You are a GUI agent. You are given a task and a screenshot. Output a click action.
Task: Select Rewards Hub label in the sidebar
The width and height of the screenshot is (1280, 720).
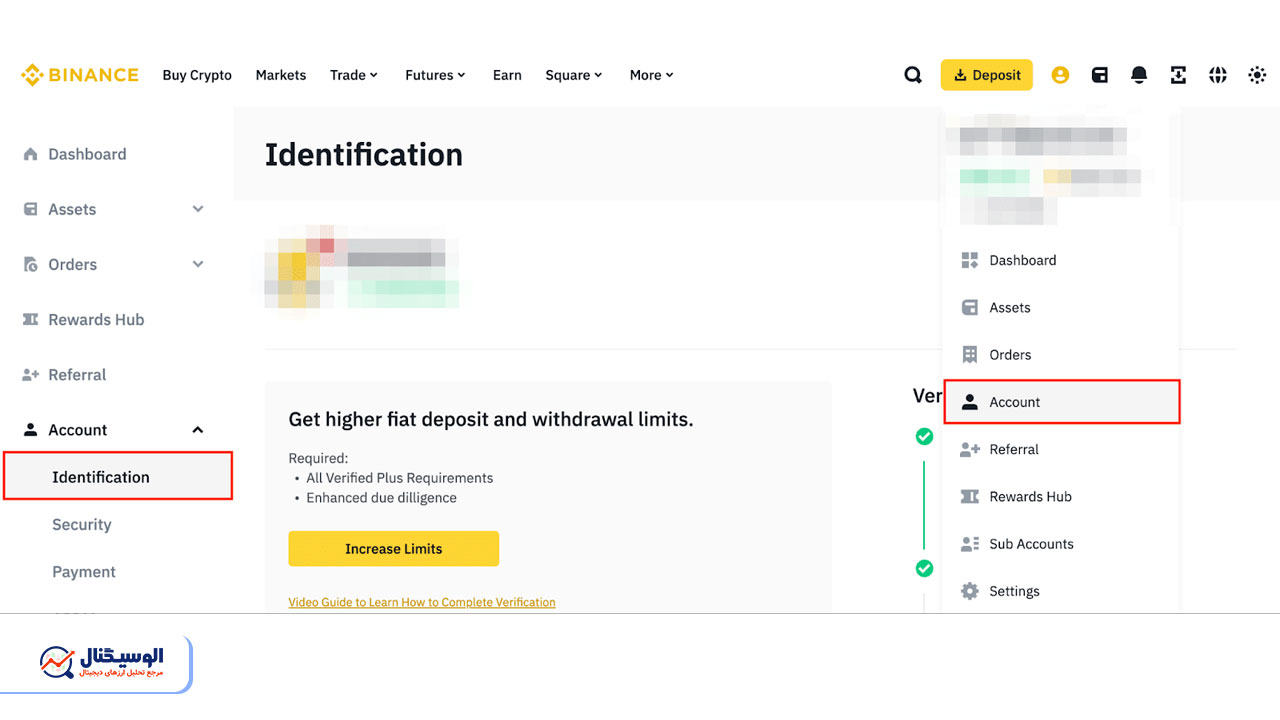96,319
